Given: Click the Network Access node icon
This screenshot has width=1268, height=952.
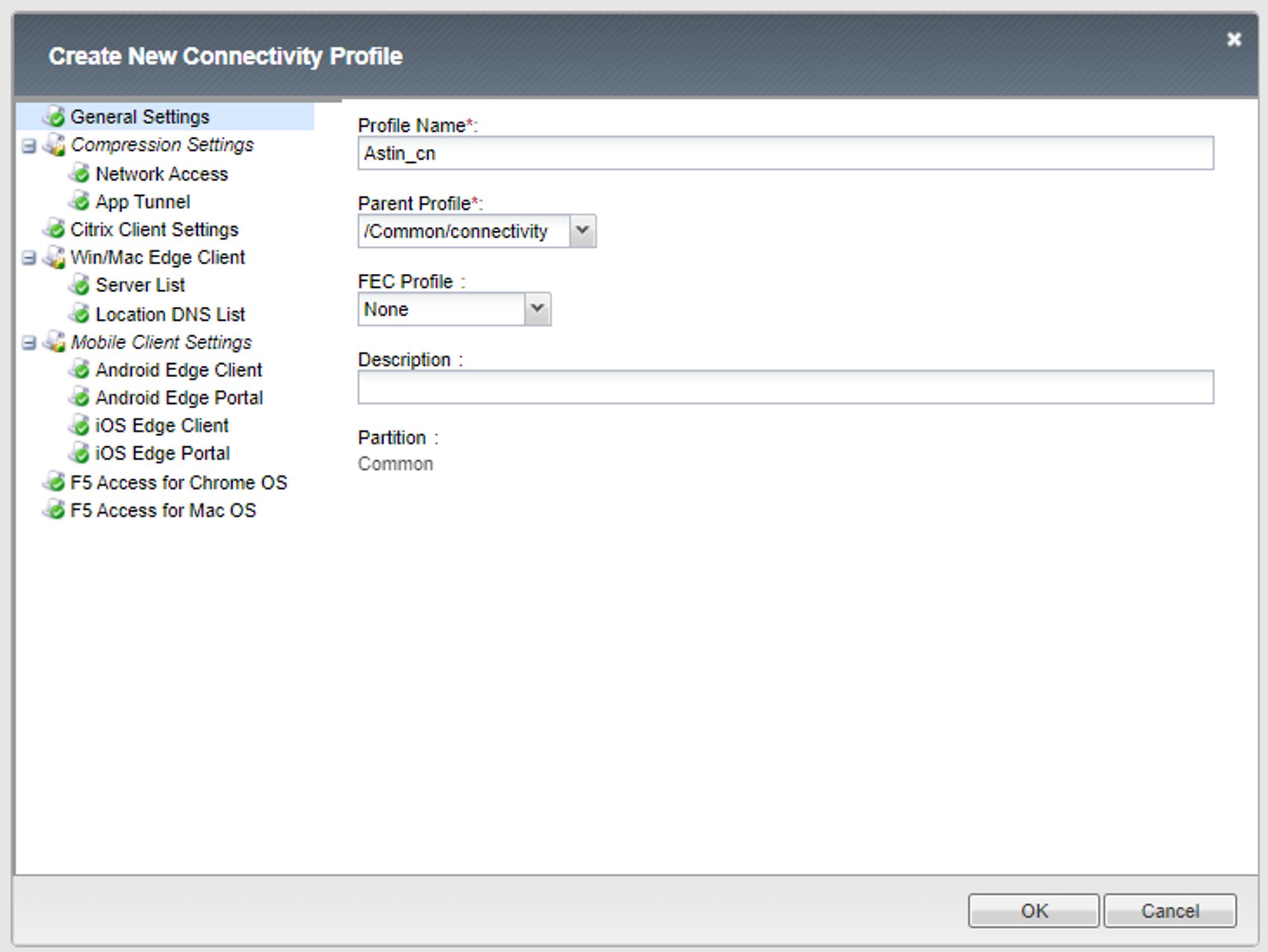Looking at the screenshot, I should click(x=80, y=173).
